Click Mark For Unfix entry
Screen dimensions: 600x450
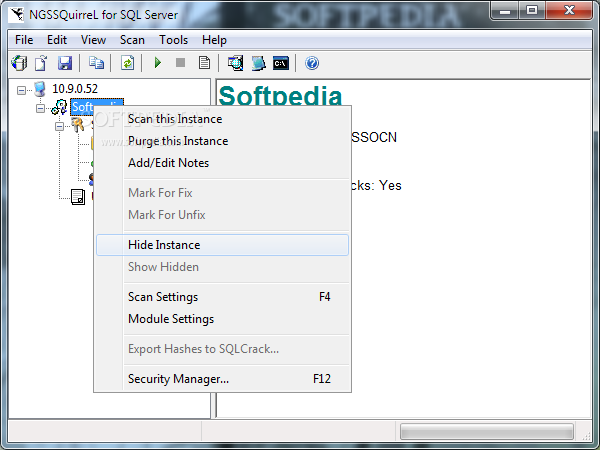click(222, 215)
